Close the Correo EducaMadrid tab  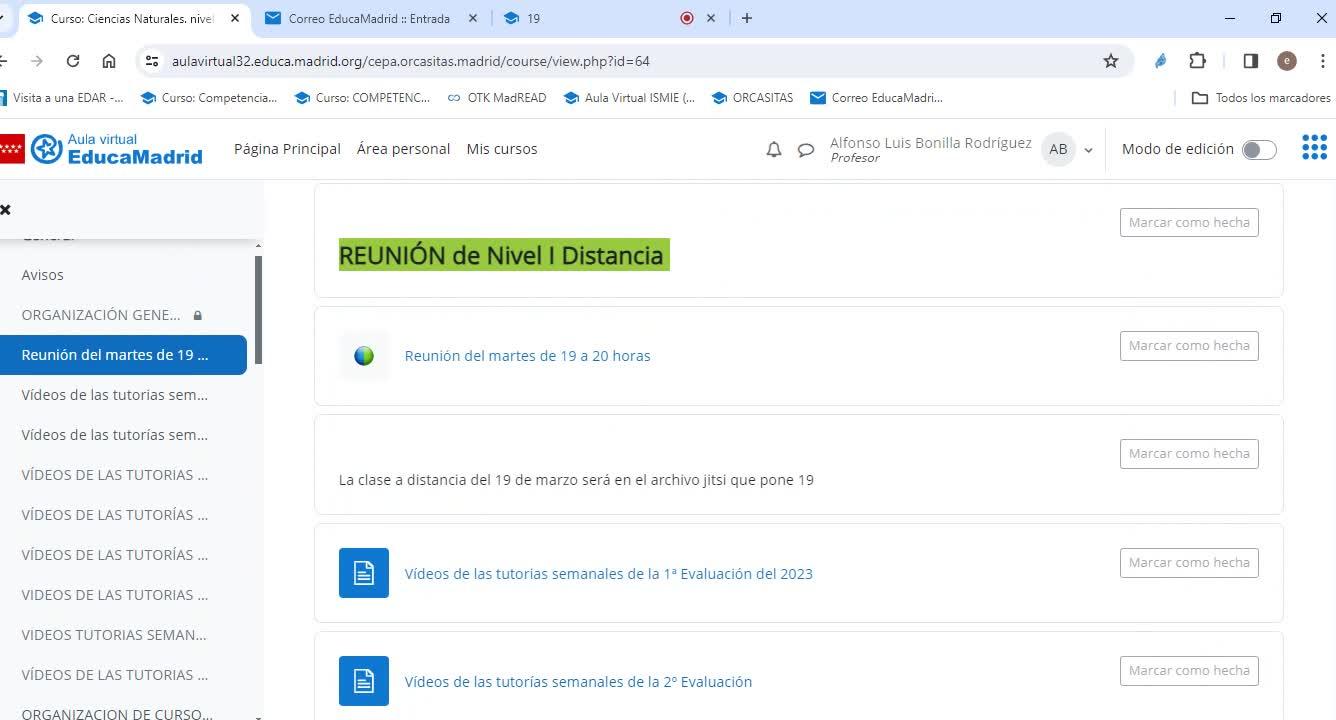tap(473, 18)
